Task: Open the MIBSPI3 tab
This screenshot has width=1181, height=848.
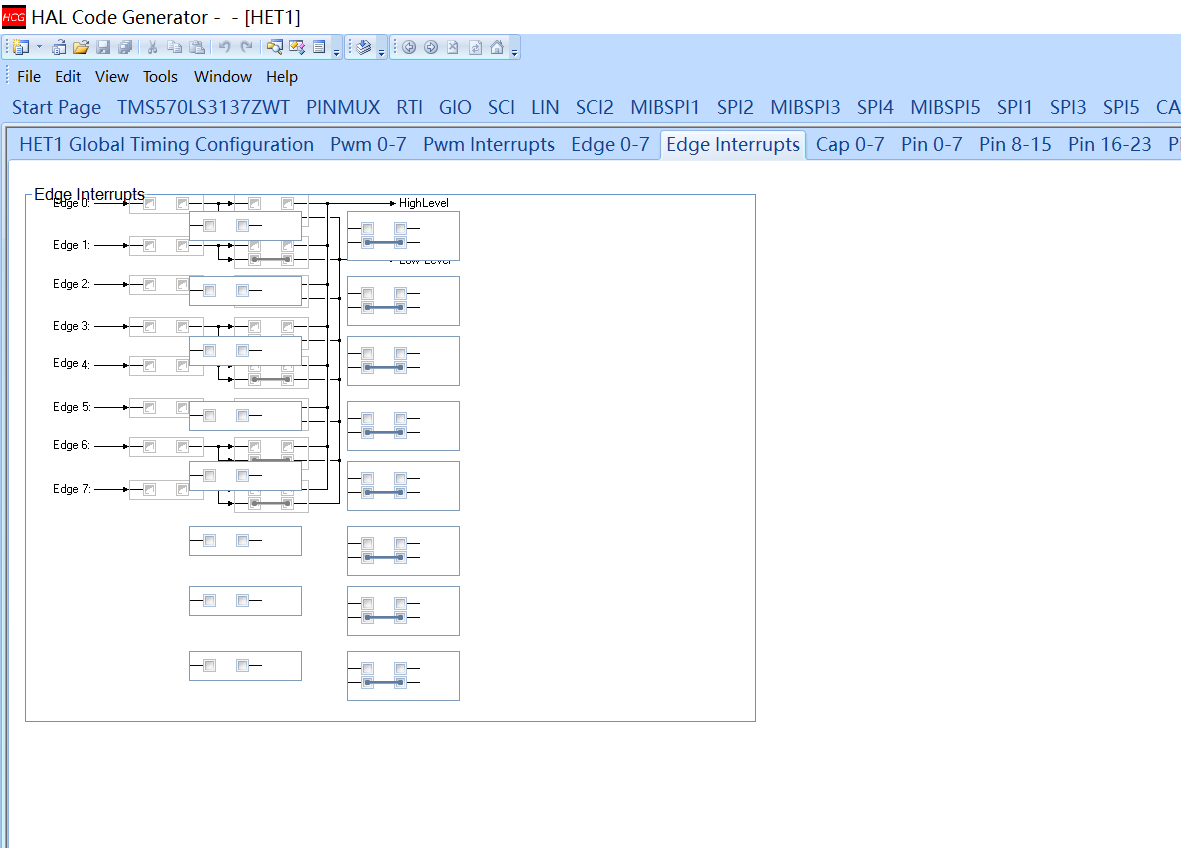Action: (805, 107)
